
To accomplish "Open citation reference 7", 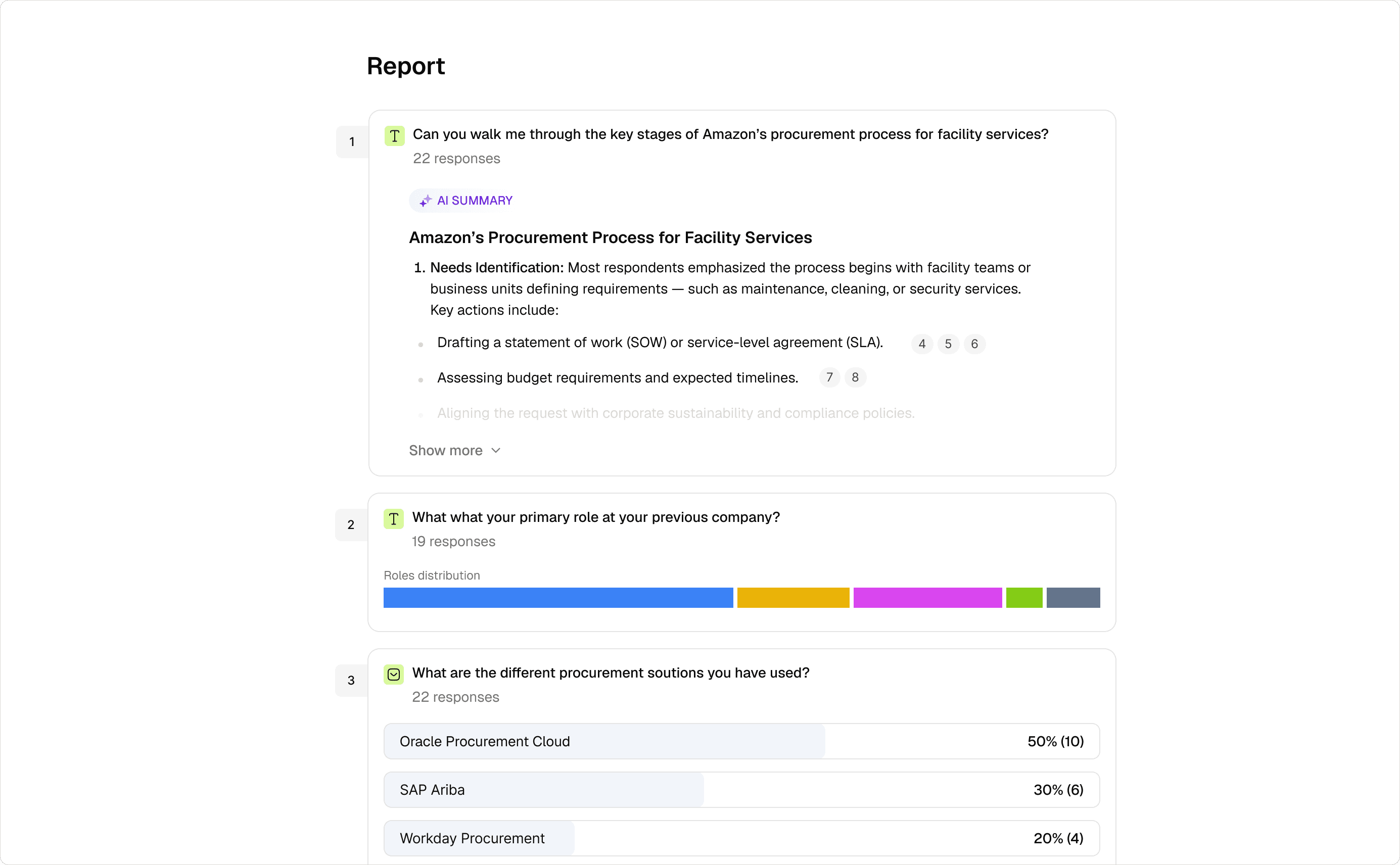I will click(x=829, y=377).
